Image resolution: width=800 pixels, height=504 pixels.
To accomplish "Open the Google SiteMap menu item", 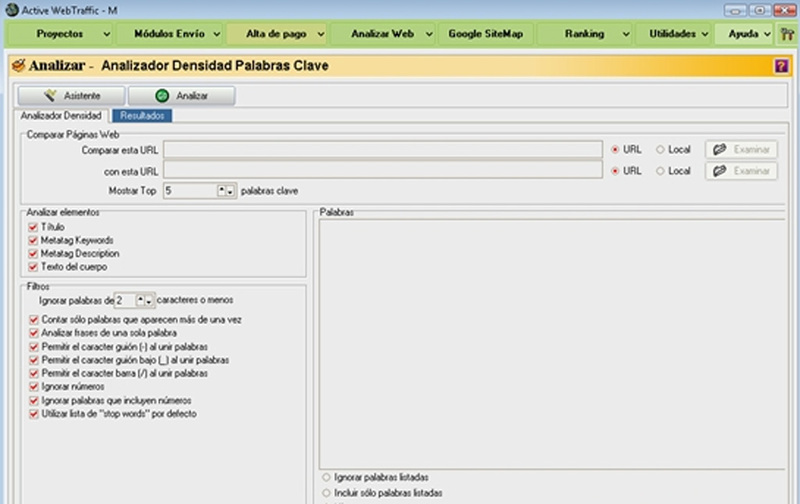I will (x=482, y=34).
